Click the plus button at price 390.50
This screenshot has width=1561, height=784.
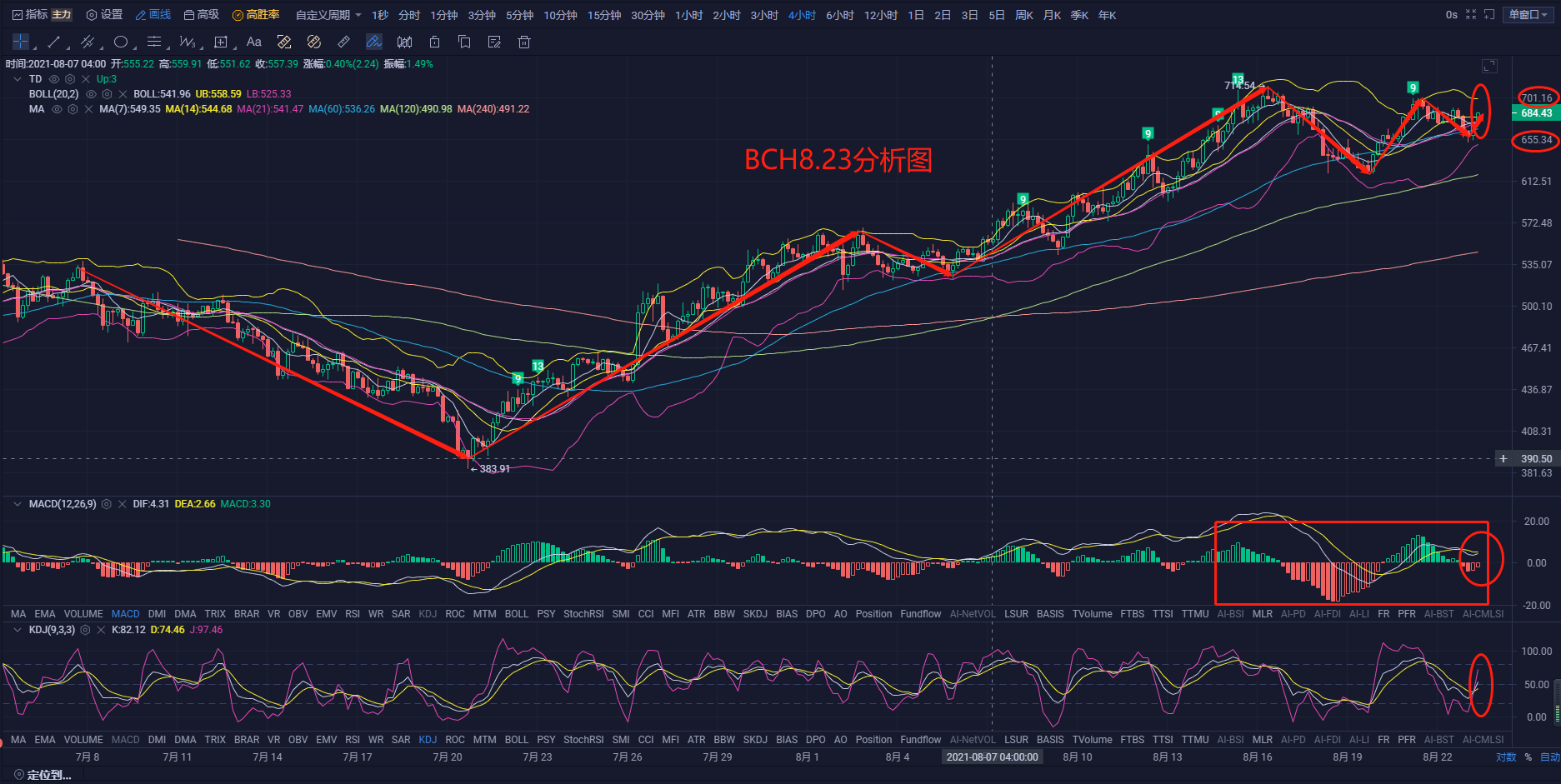[x=1503, y=458]
